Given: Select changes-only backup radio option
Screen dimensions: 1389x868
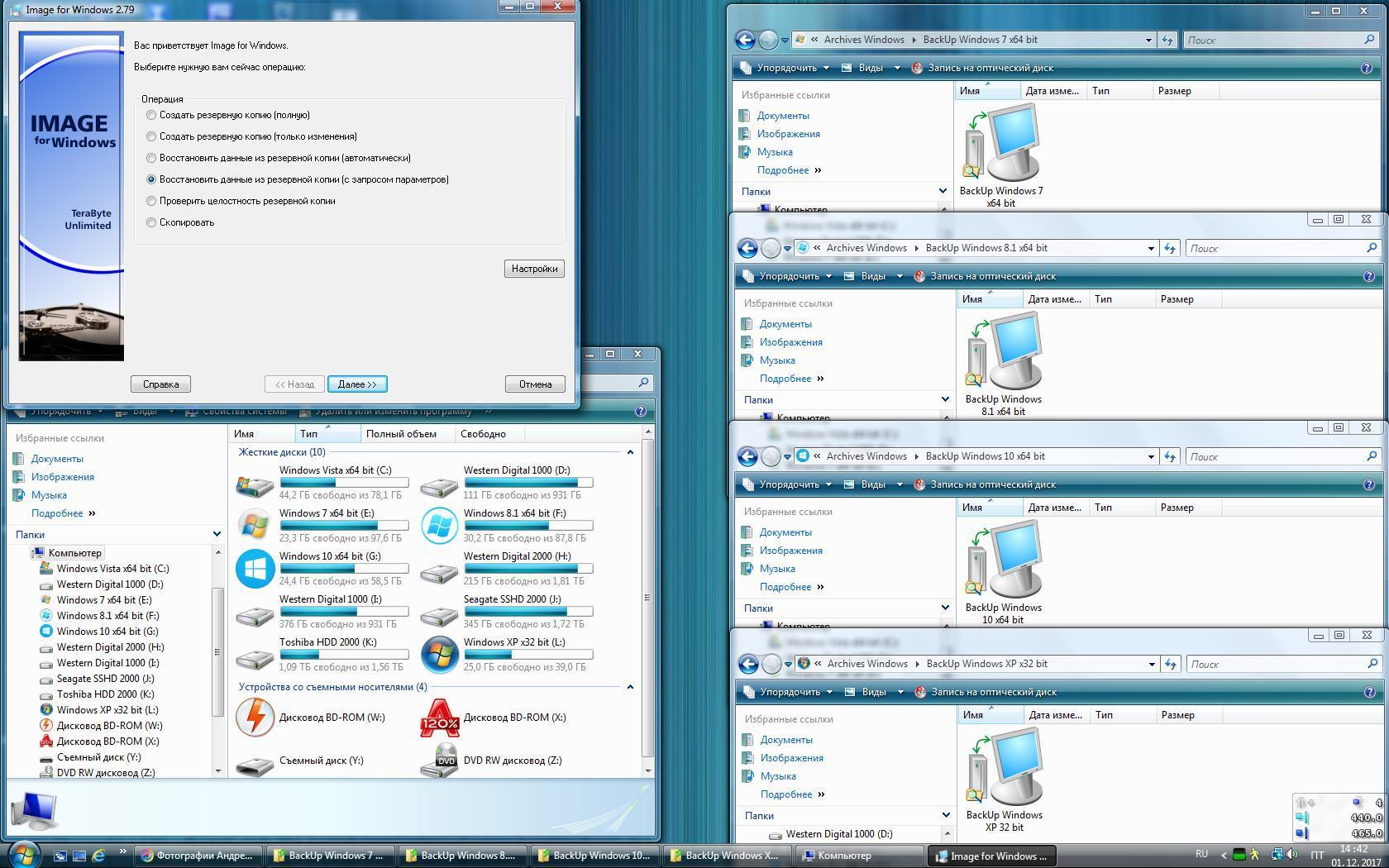Looking at the screenshot, I should 151,136.
